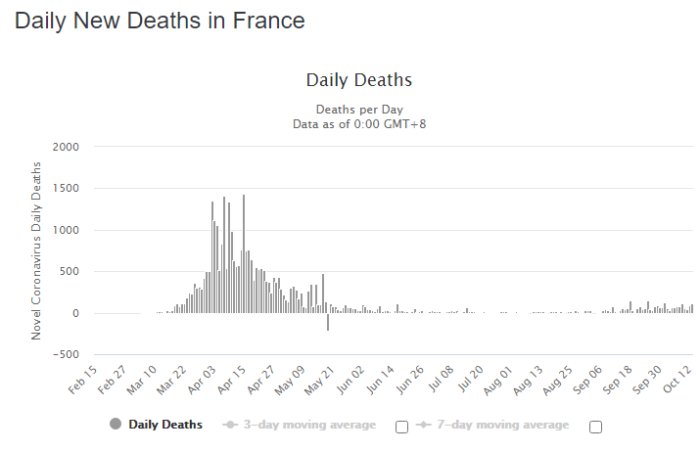Viewport: 700px width, 452px height.
Task: Click the Daily Deaths chart title
Action: tap(359, 80)
